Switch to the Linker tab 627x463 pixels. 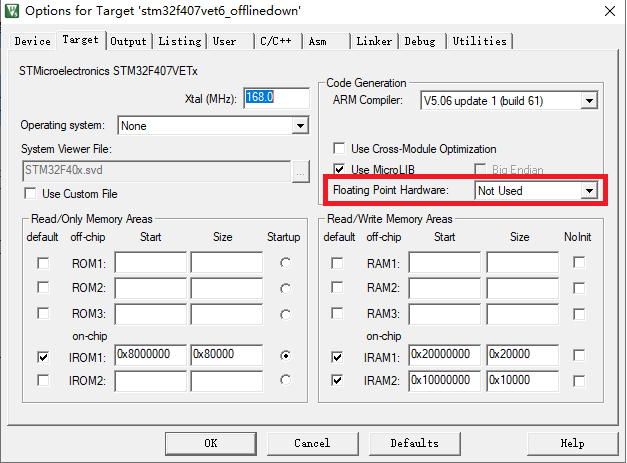tap(373, 41)
